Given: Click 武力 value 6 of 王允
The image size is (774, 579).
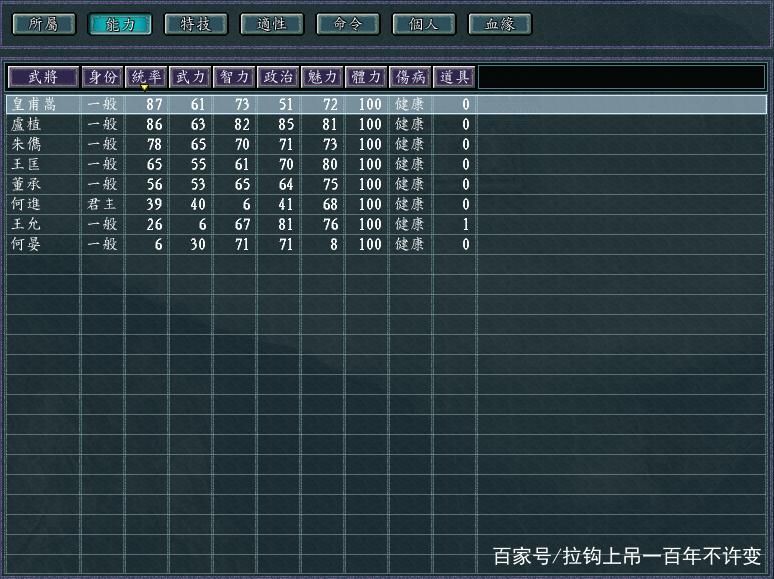Looking at the screenshot, I should 202,224.
